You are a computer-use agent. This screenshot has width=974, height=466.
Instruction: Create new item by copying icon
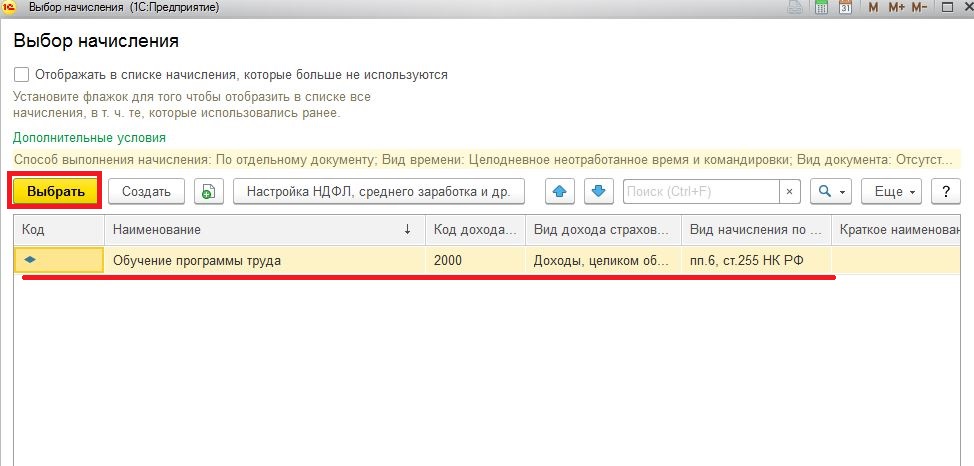209,191
